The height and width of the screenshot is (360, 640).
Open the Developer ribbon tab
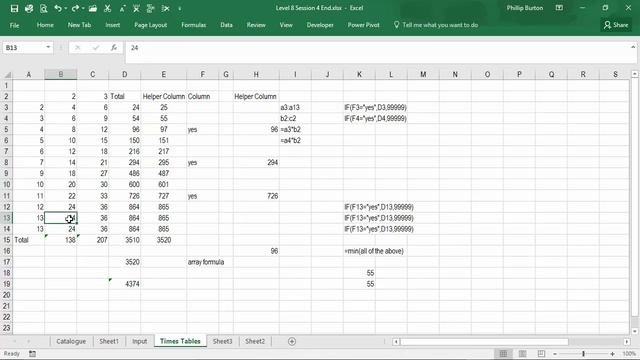coord(320,25)
